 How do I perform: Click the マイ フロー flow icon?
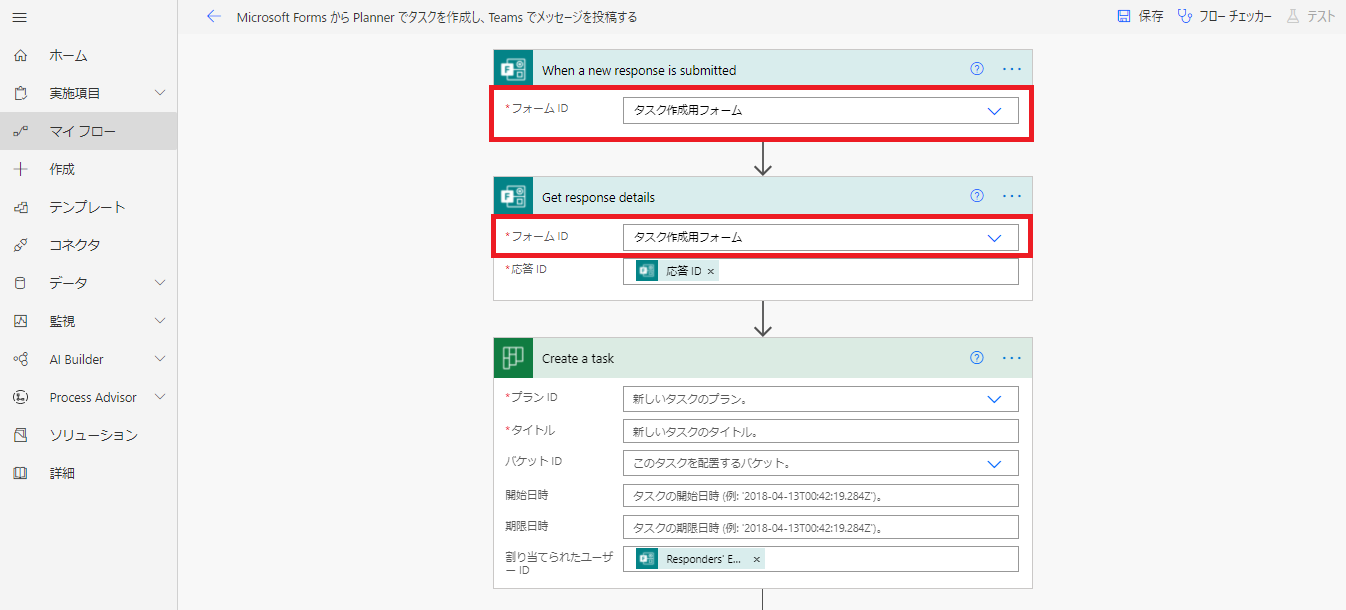pyautogui.click(x=20, y=132)
